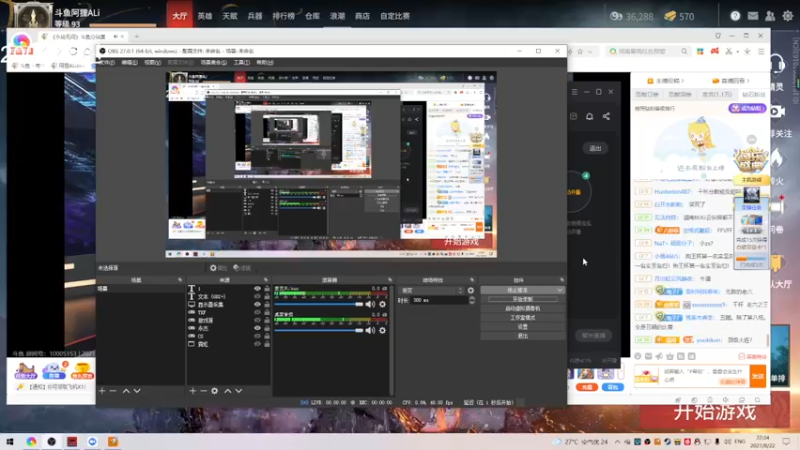This screenshot has width=800, height=450.
Task: Pop out the Audio Mixer dock with its header icon
Action: [x=390, y=280]
